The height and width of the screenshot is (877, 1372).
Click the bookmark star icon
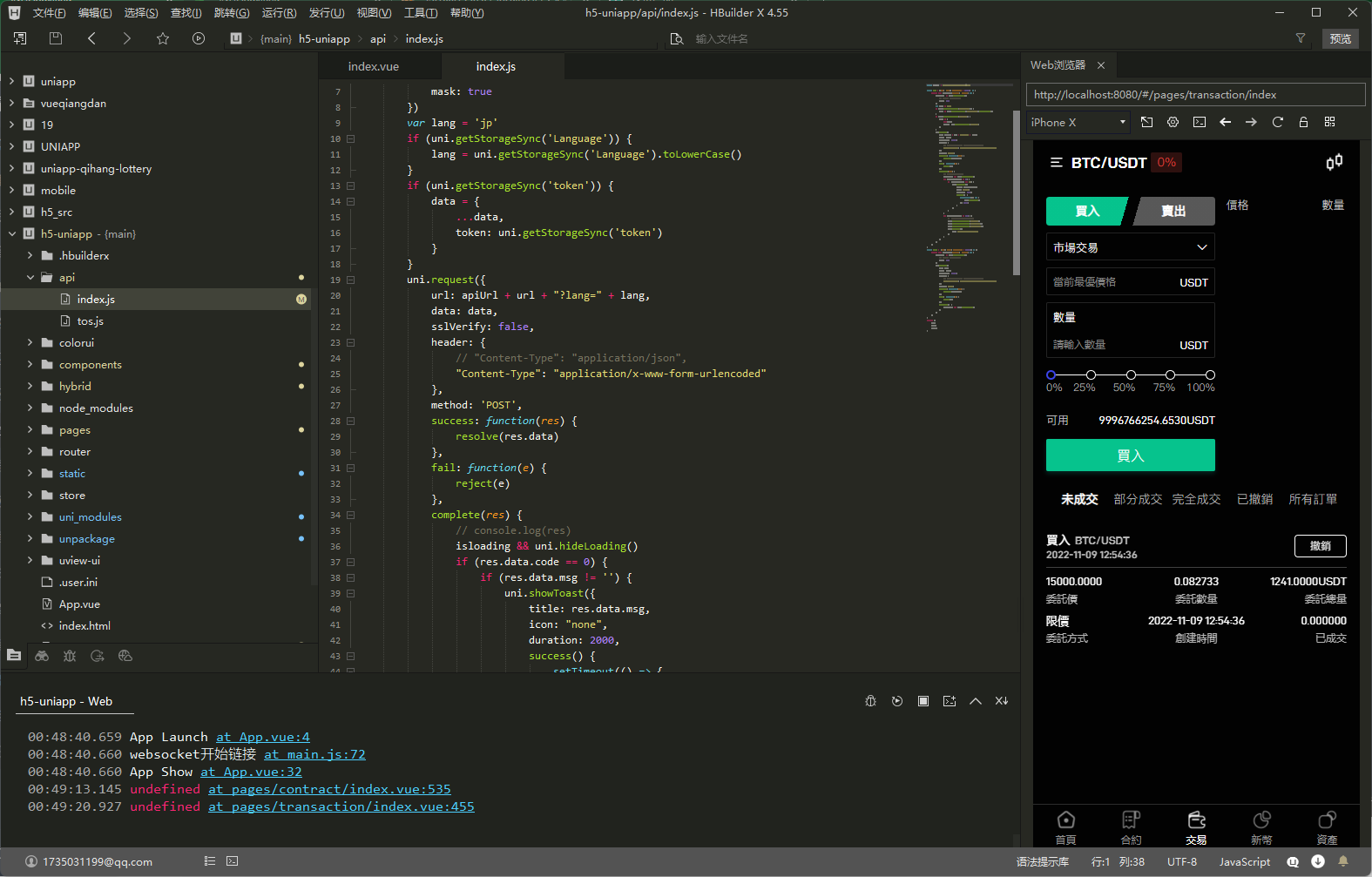click(x=163, y=38)
